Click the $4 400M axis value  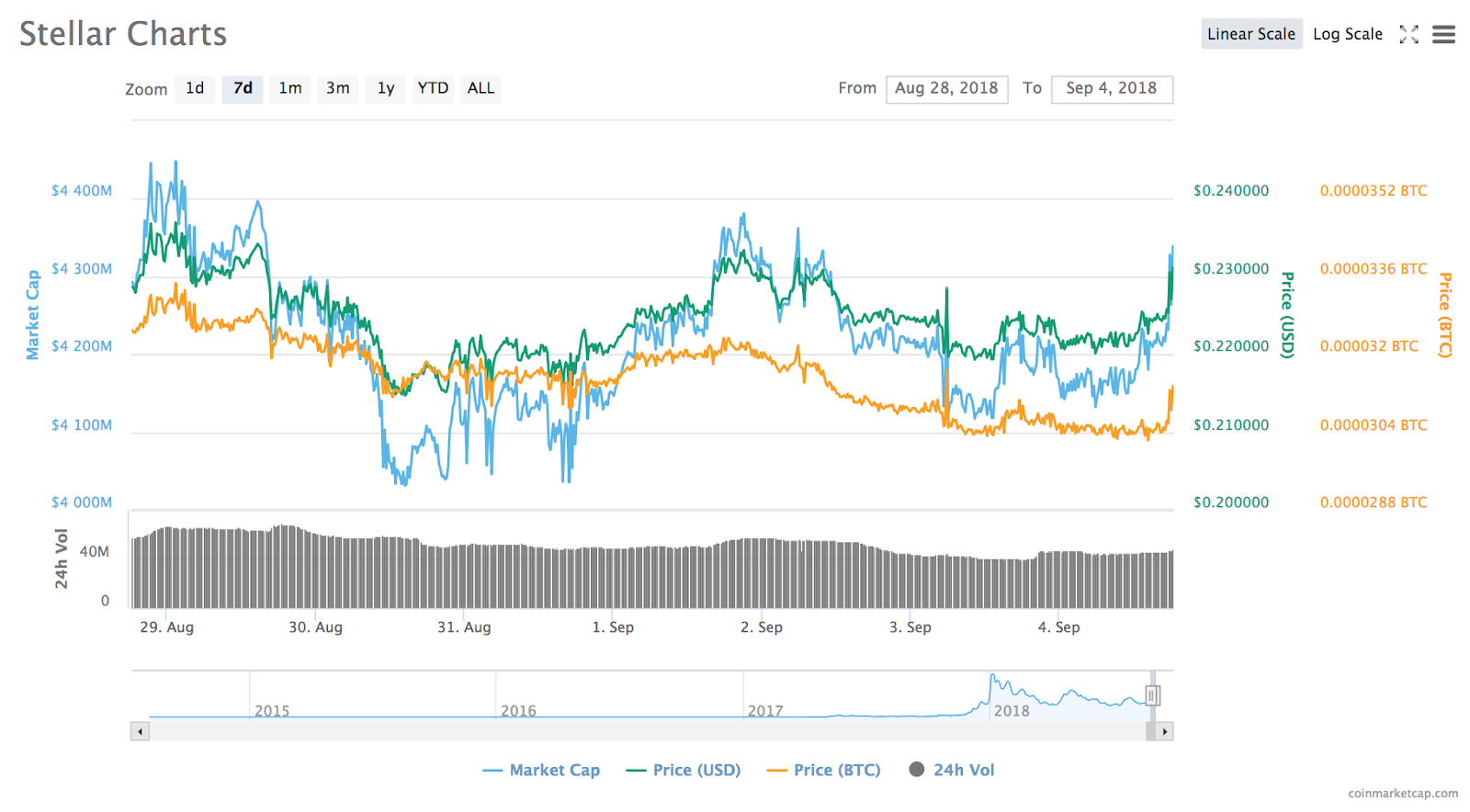(x=82, y=191)
